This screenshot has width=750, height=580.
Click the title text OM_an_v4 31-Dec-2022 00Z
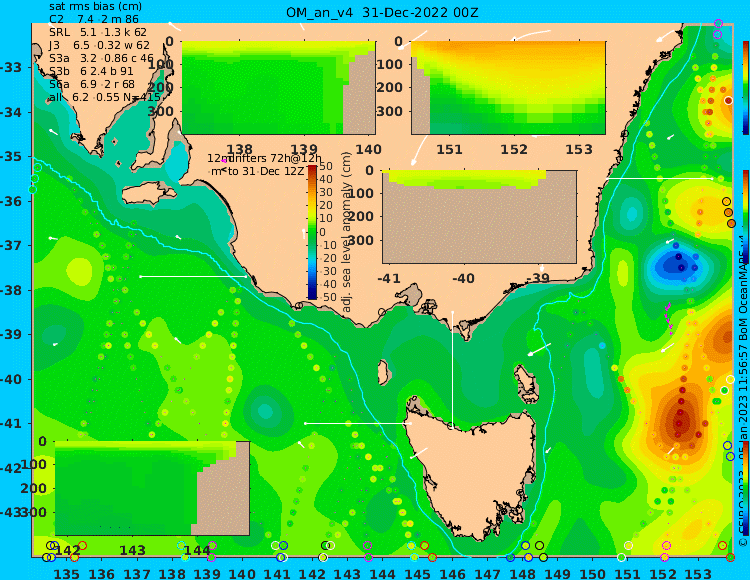click(x=382, y=13)
